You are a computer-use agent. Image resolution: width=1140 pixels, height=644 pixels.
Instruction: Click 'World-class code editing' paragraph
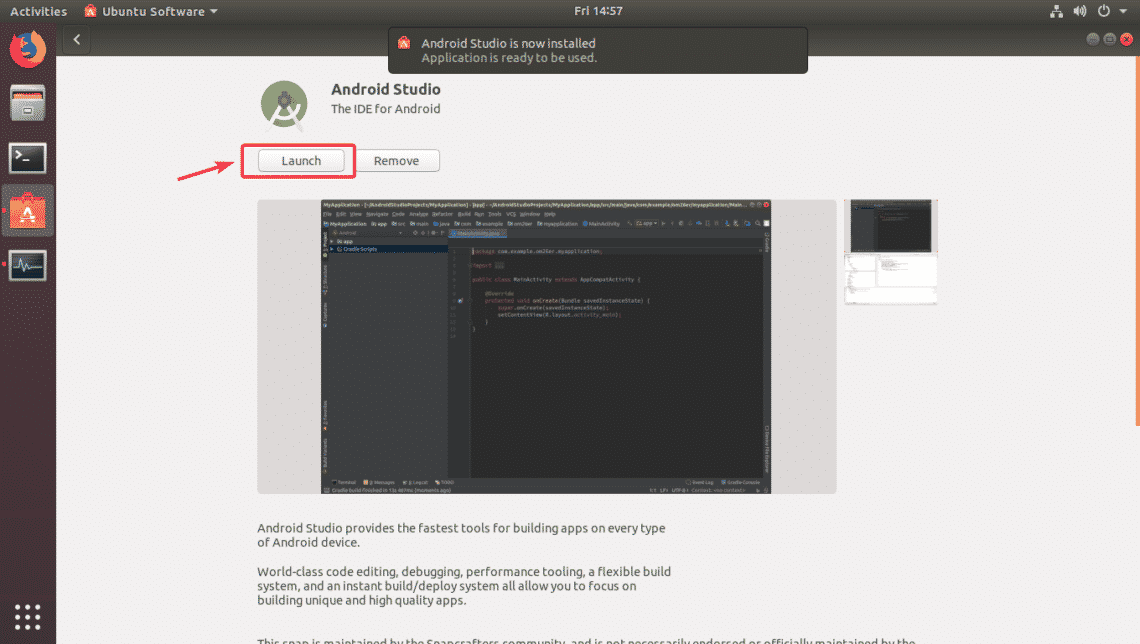click(x=464, y=586)
